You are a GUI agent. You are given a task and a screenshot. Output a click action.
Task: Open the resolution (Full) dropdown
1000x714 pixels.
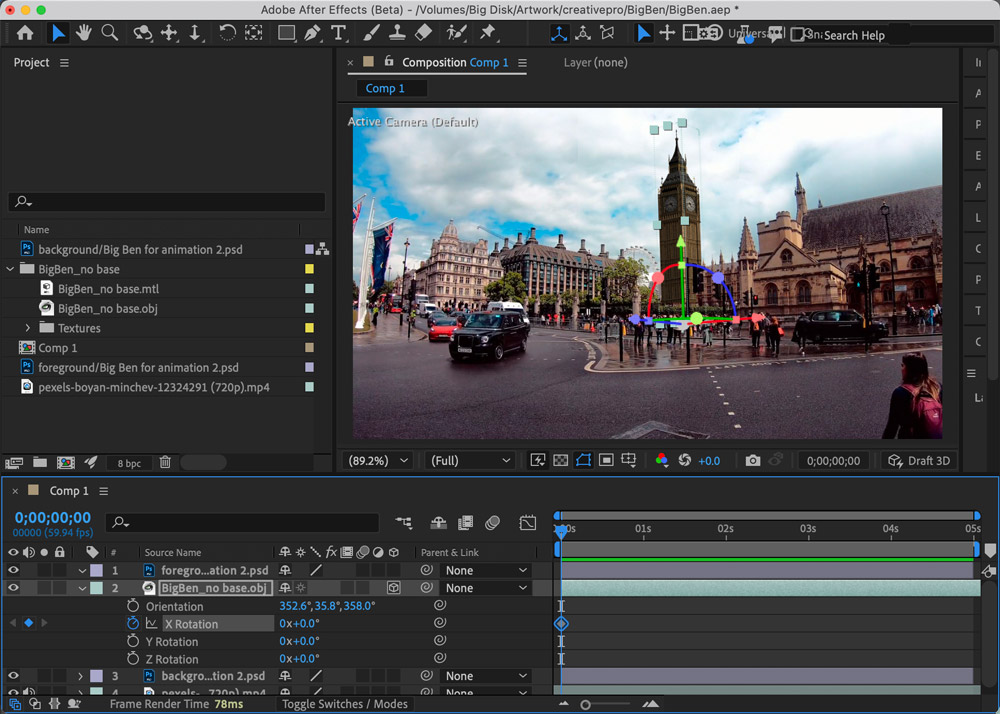coord(470,461)
